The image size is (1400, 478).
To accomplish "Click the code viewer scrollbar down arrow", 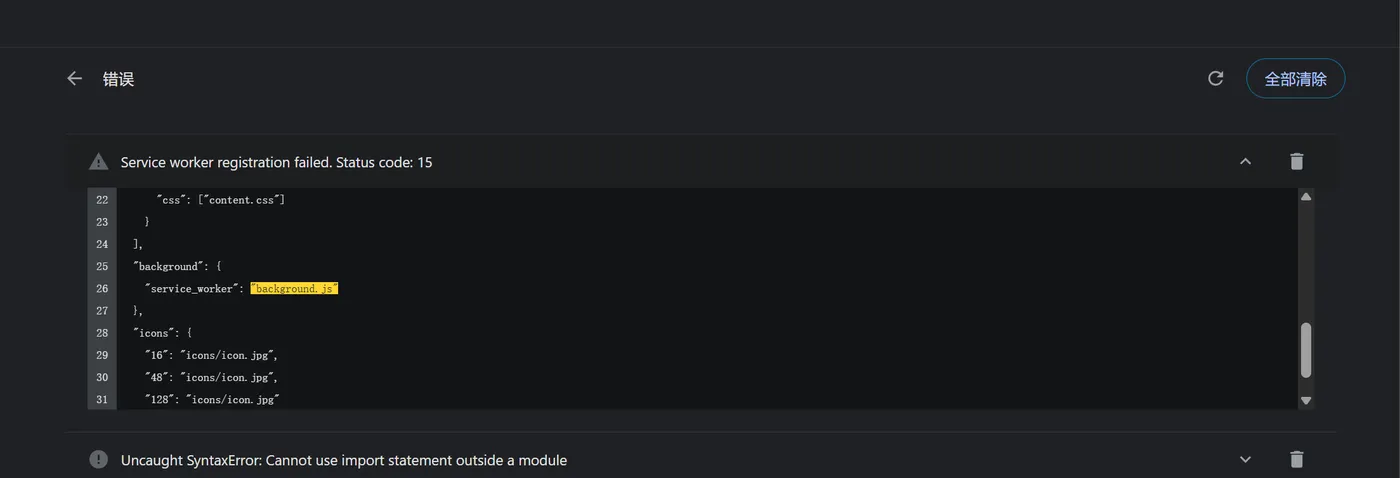I will click(1305, 400).
